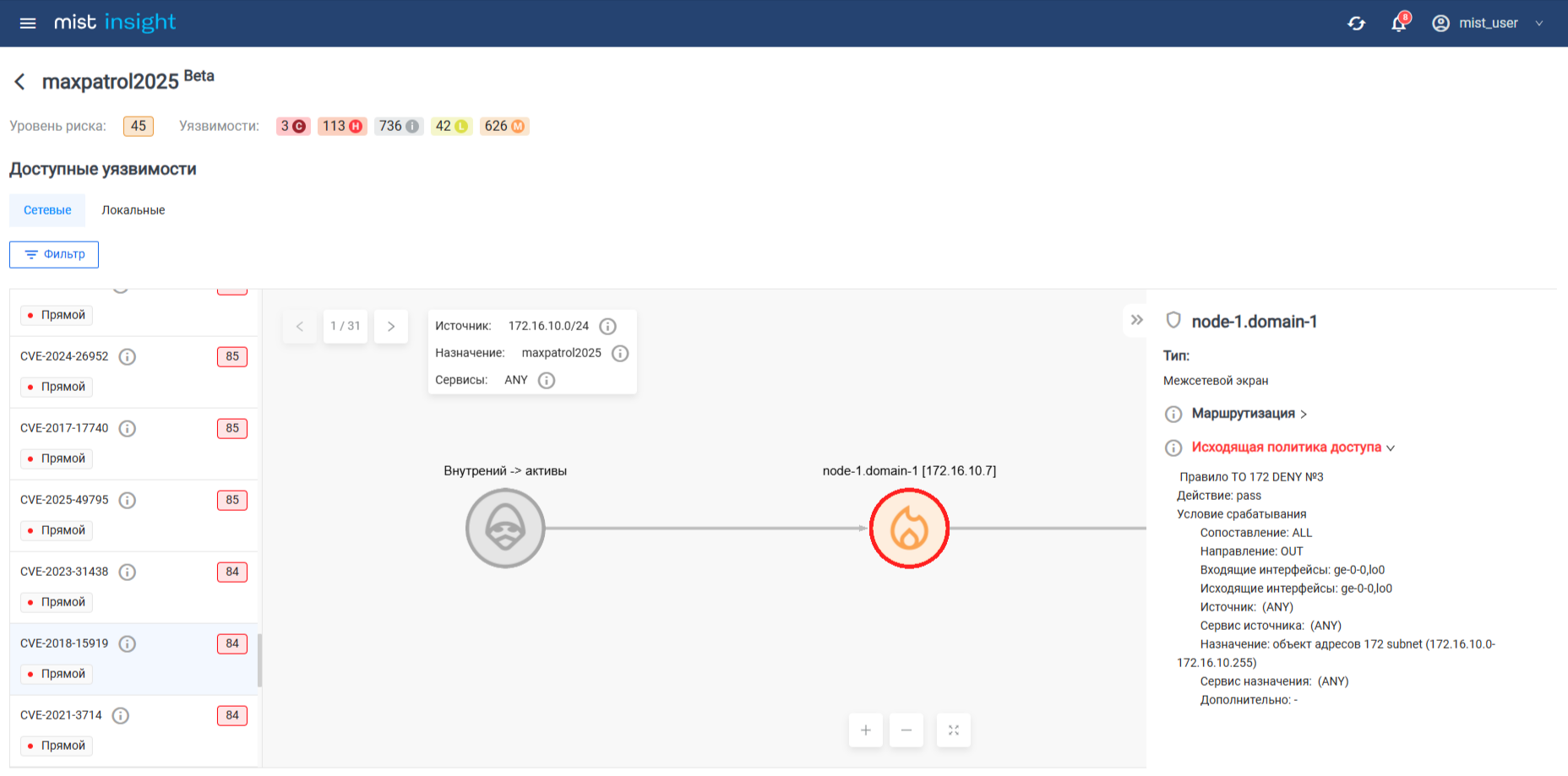Click Прямой tag under CVE-2023-31438
Viewport: 1568px width, 776px height.
pyautogui.click(x=57, y=602)
